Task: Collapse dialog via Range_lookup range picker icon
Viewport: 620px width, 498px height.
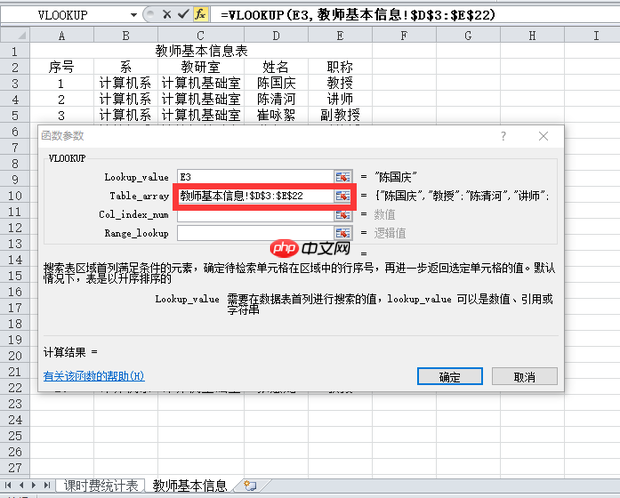Action: click(x=342, y=233)
